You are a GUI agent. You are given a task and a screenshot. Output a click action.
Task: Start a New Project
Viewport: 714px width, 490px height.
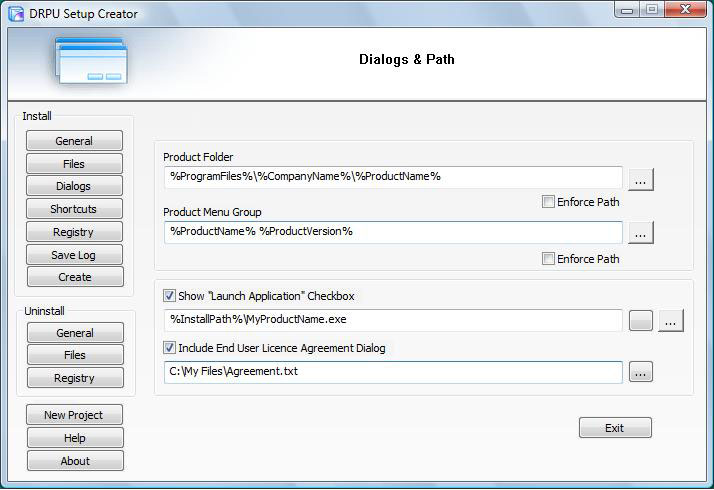pos(74,415)
